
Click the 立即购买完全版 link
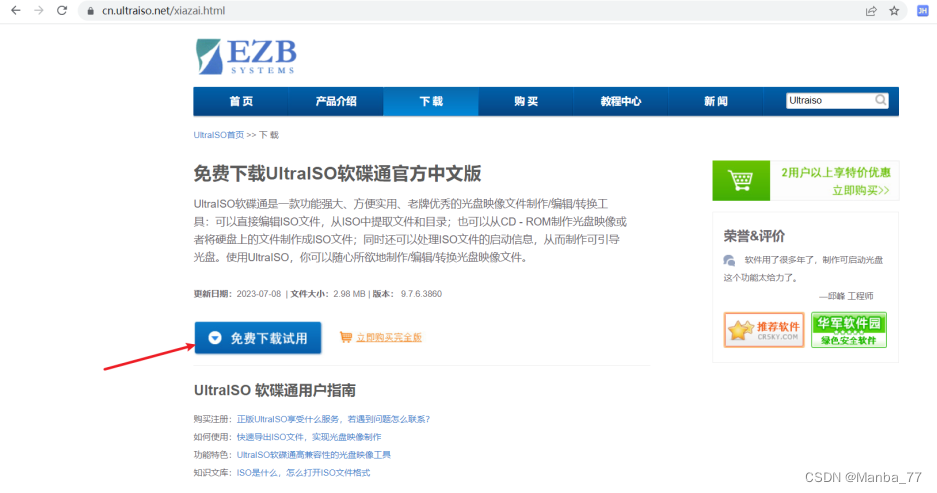[x=389, y=338]
